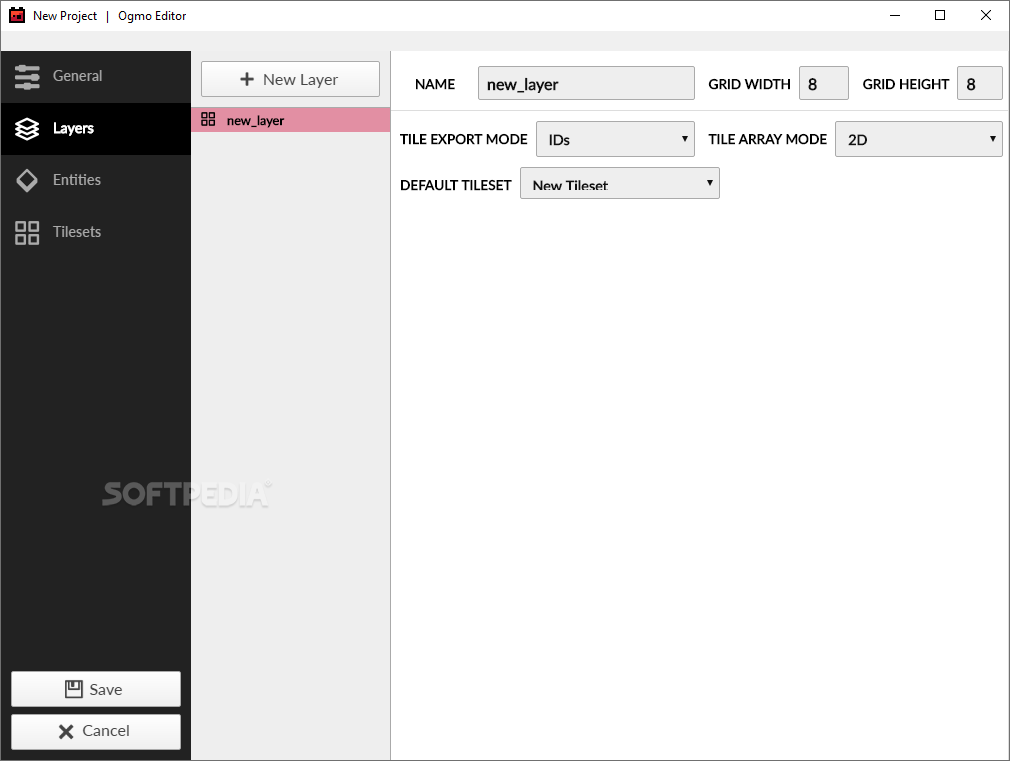Click the TILE ARRAY MODE label
1010x761 pixels.
pyautogui.click(x=768, y=139)
